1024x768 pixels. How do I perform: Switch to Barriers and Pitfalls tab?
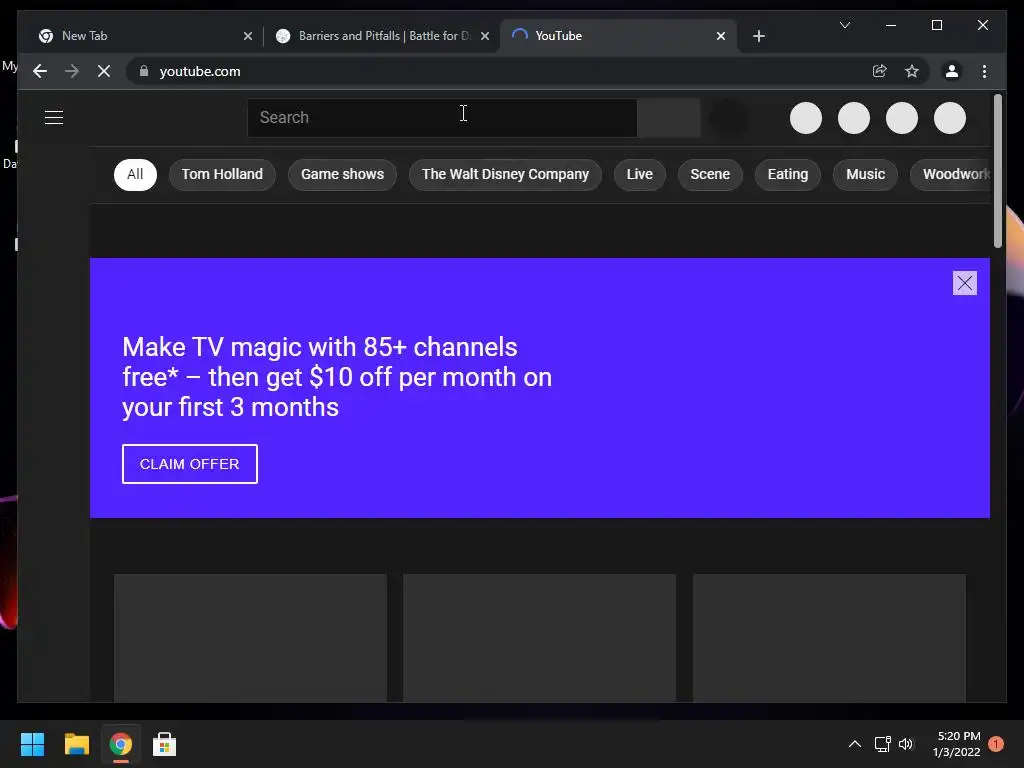pyautogui.click(x=382, y=36)
